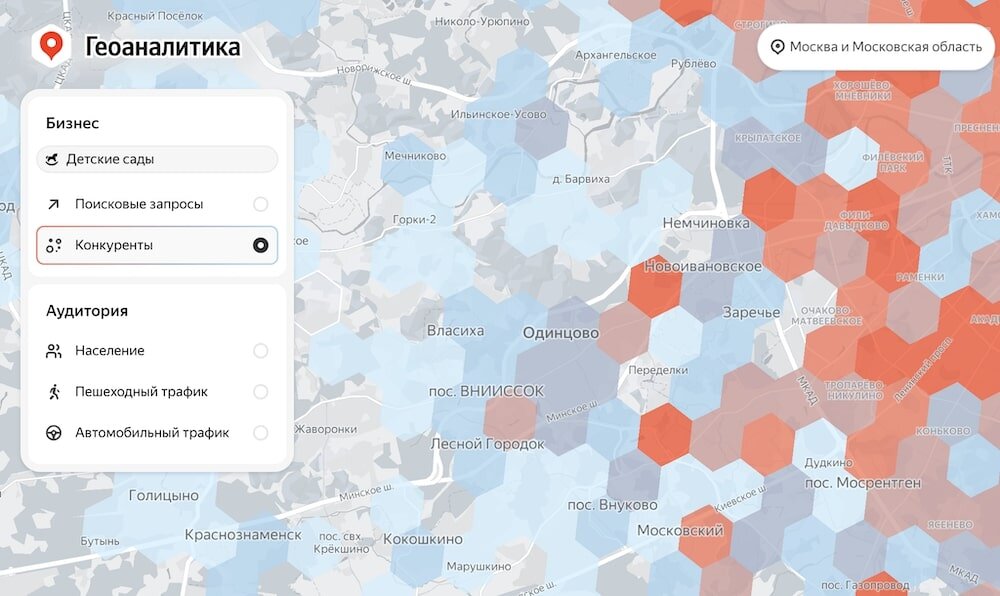Click the arrow icon next to Поисковые запросы
Image resolution: width=1000 pixels, height=596 pixels.
[54, 204]
